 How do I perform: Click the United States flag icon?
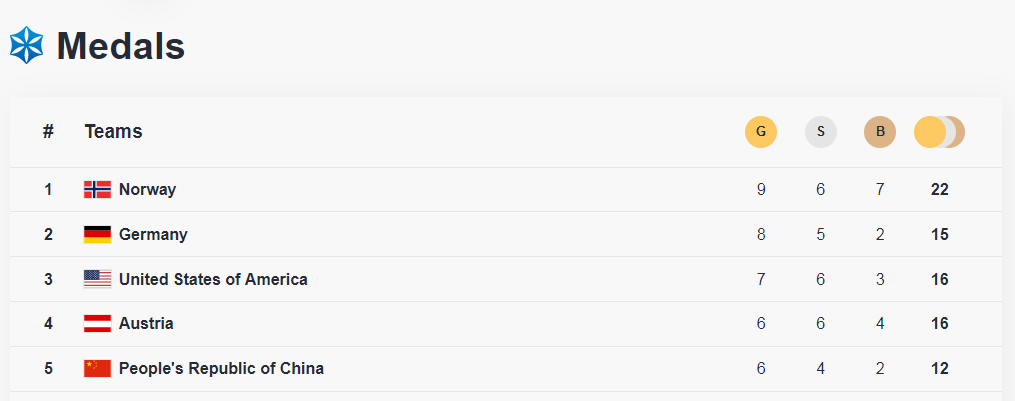(97, 280)
